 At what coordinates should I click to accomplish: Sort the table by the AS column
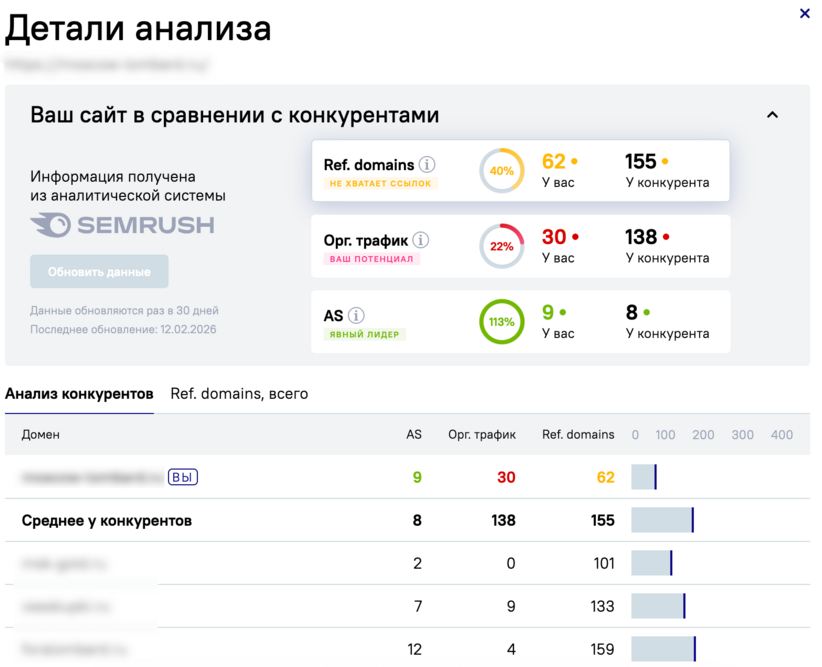point(413,434)
